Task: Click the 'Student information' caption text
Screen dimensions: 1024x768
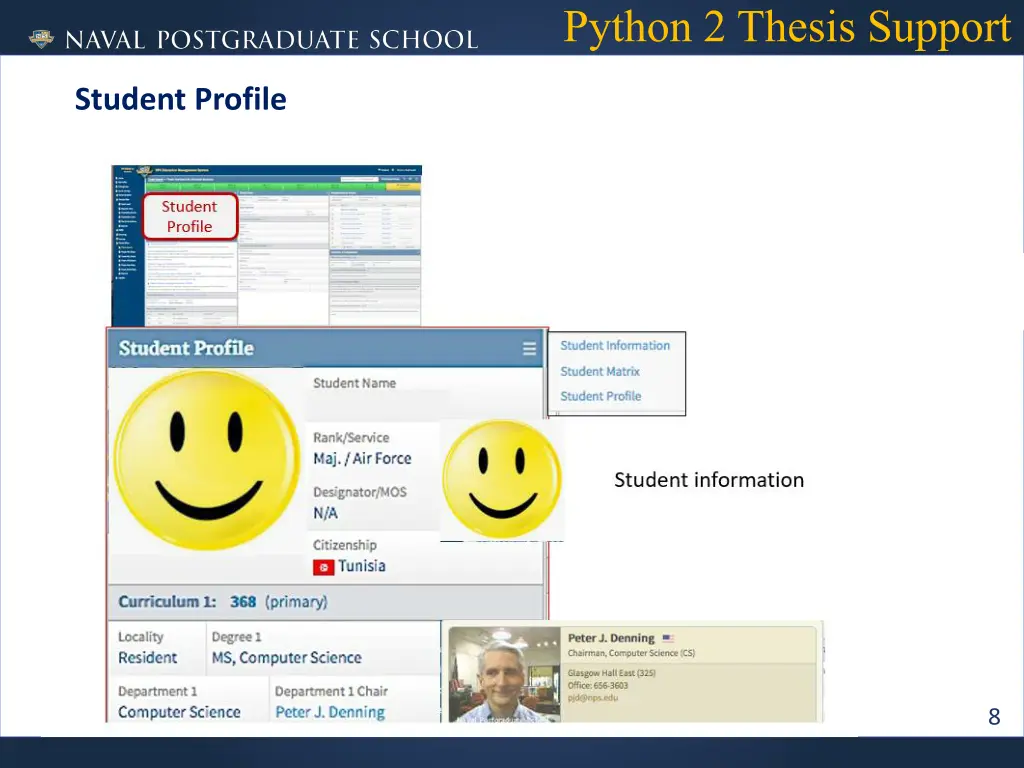Action: coord(709,480)
